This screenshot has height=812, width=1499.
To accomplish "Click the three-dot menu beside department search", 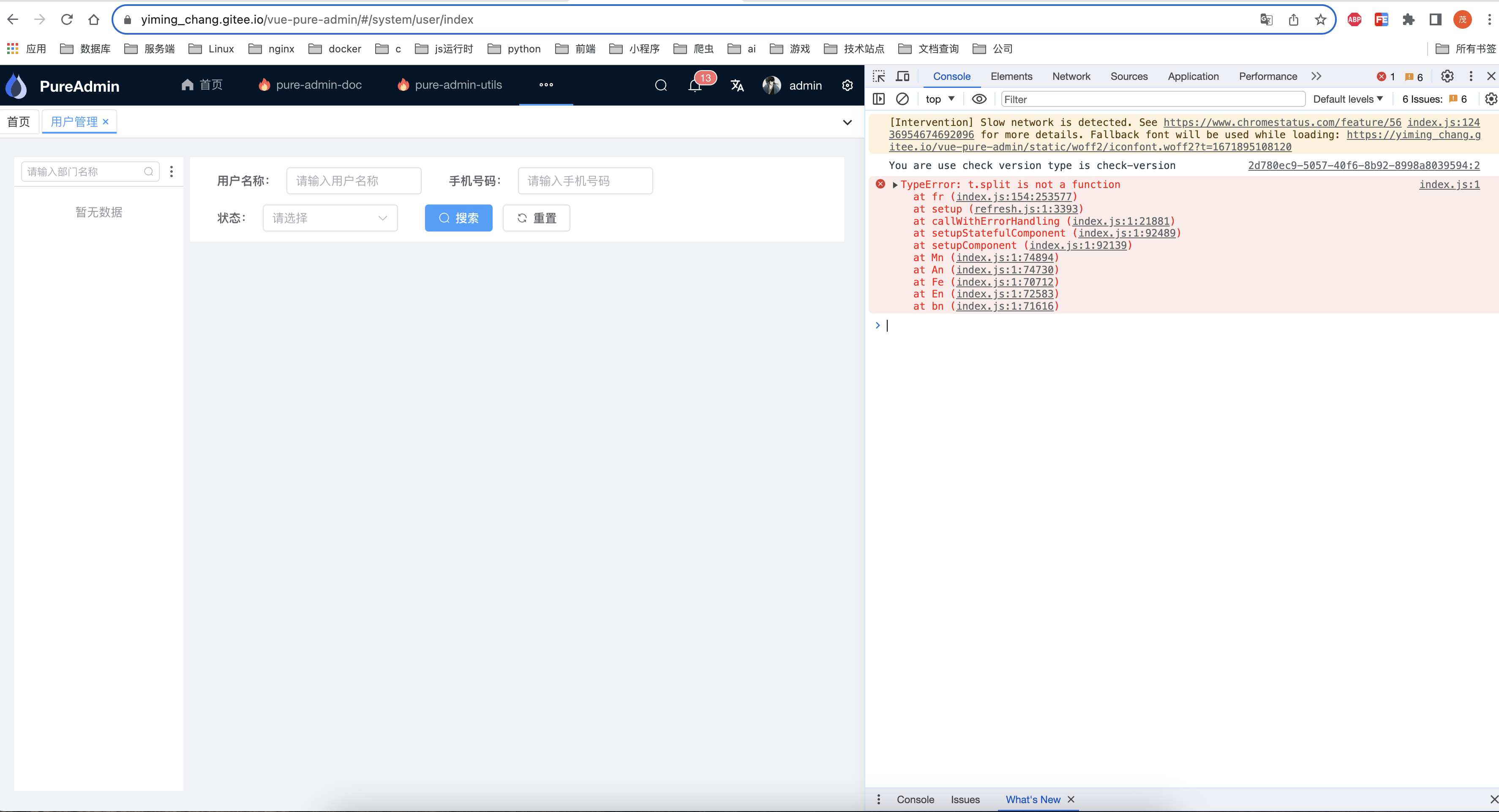I will 172,171.
